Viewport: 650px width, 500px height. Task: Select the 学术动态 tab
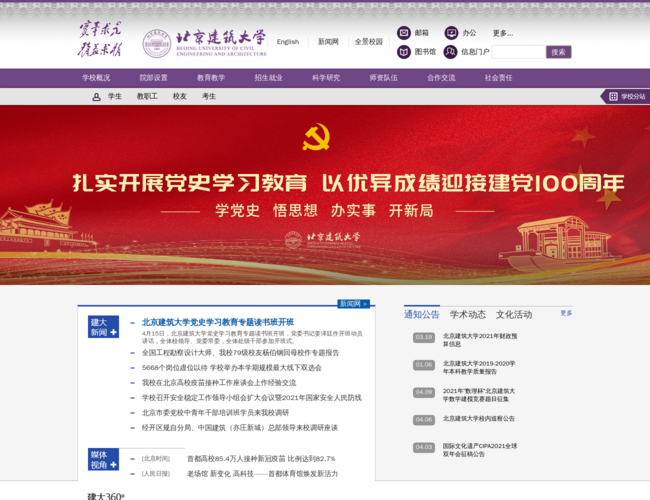468,314
